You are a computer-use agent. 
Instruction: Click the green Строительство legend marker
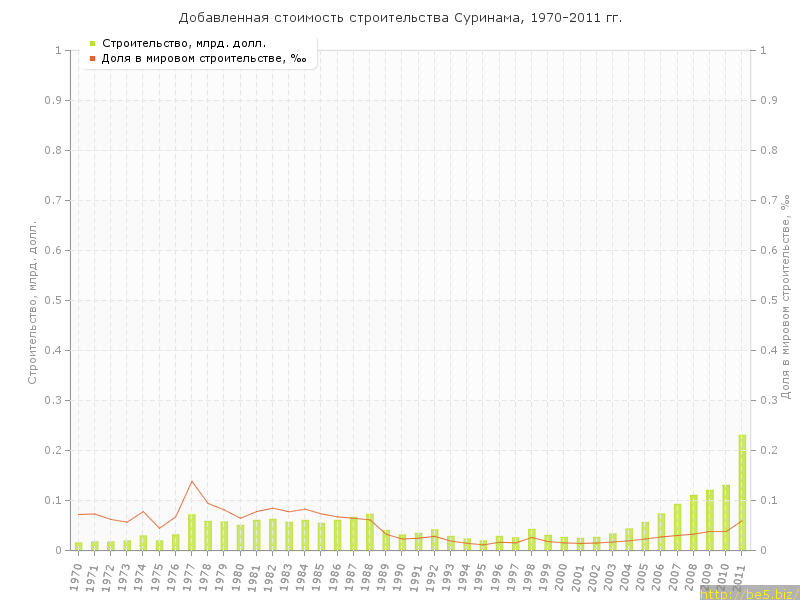pos(92,43)
